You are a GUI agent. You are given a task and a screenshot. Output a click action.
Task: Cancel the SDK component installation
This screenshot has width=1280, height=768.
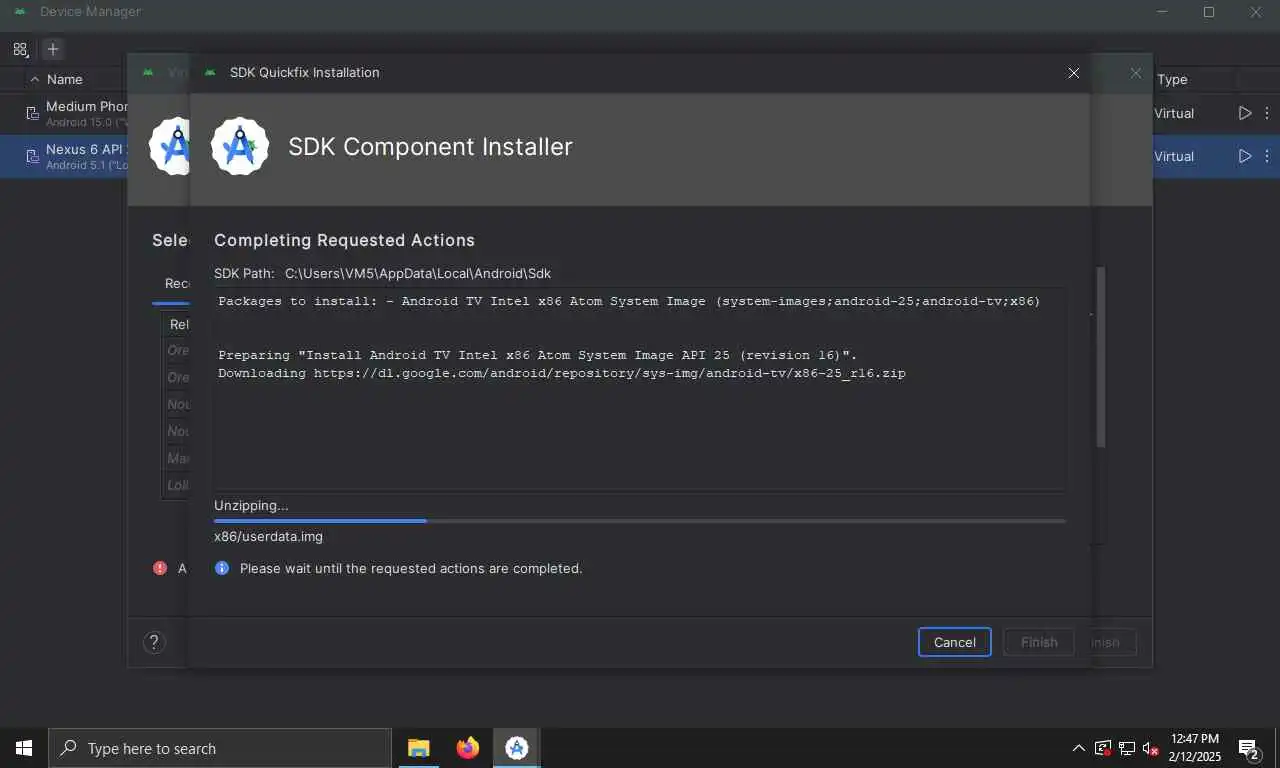pos(954,642)
